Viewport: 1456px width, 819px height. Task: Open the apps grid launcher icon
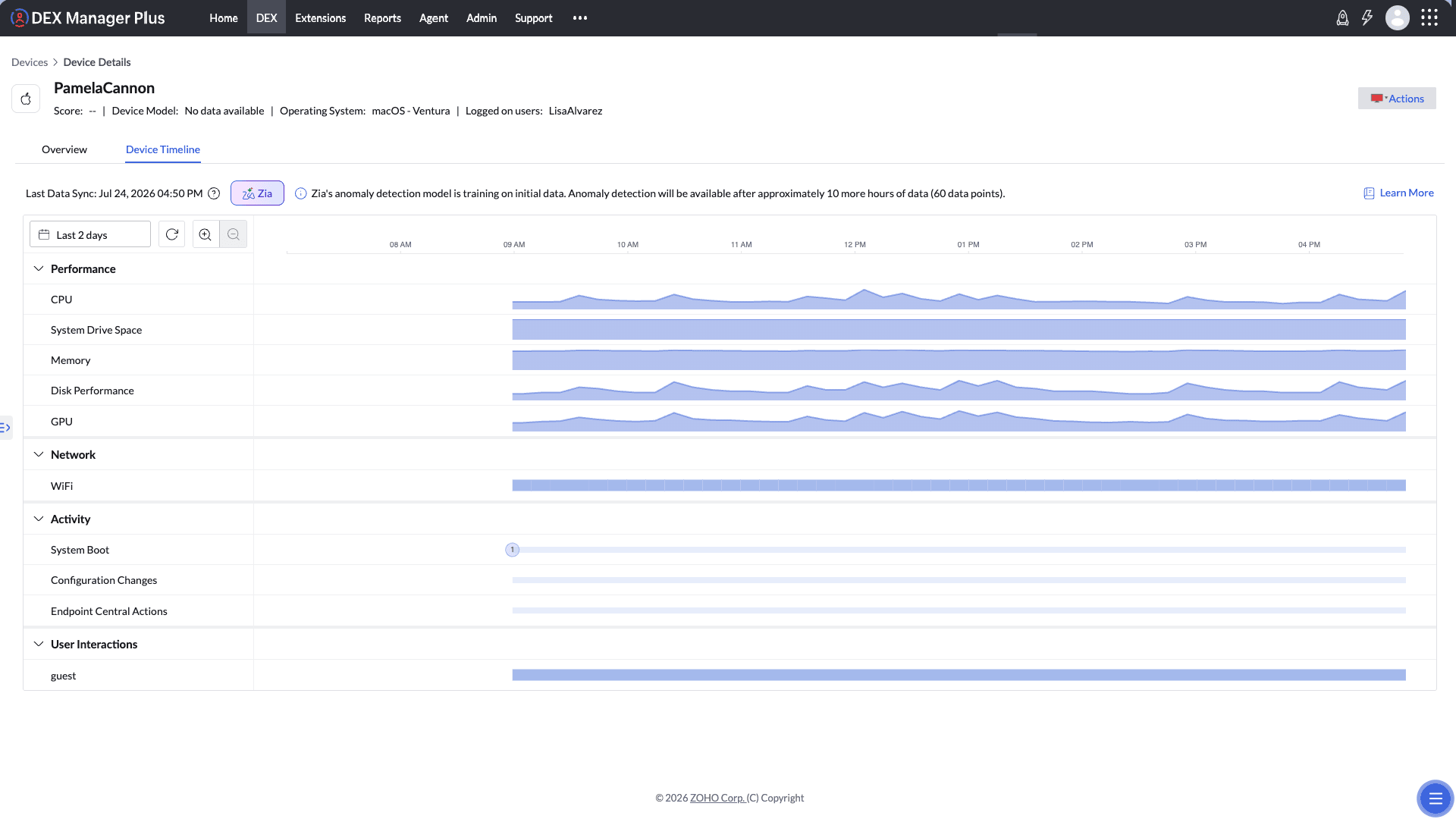[1429, 18]
